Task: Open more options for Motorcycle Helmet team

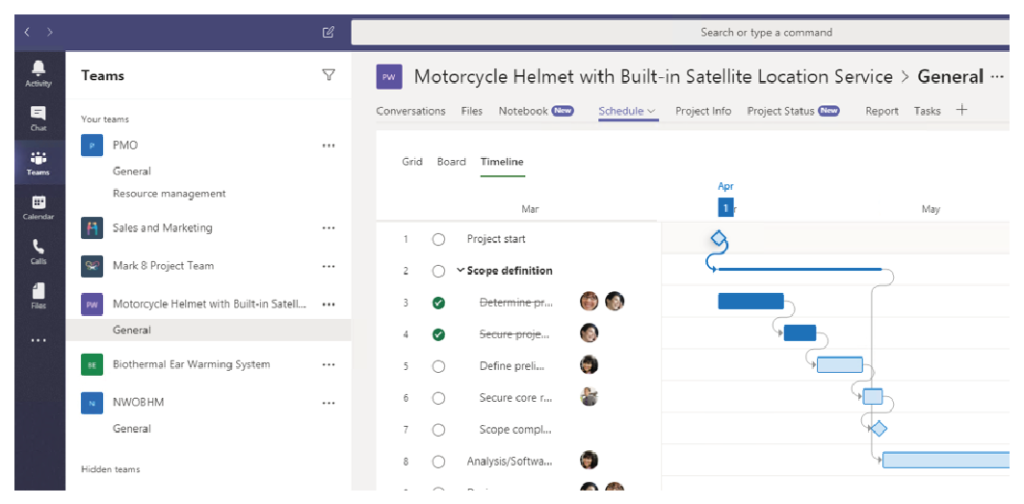Action: point(328,304)
